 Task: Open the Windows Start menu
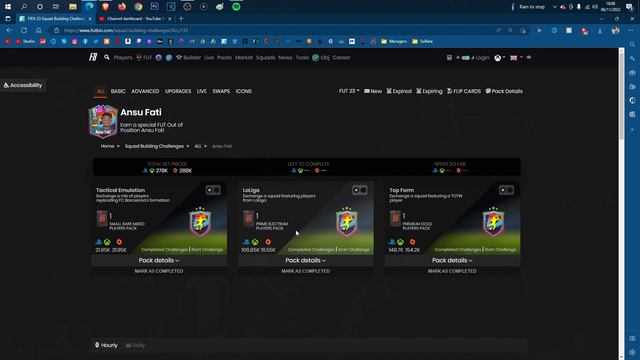[x=8, y=7]
